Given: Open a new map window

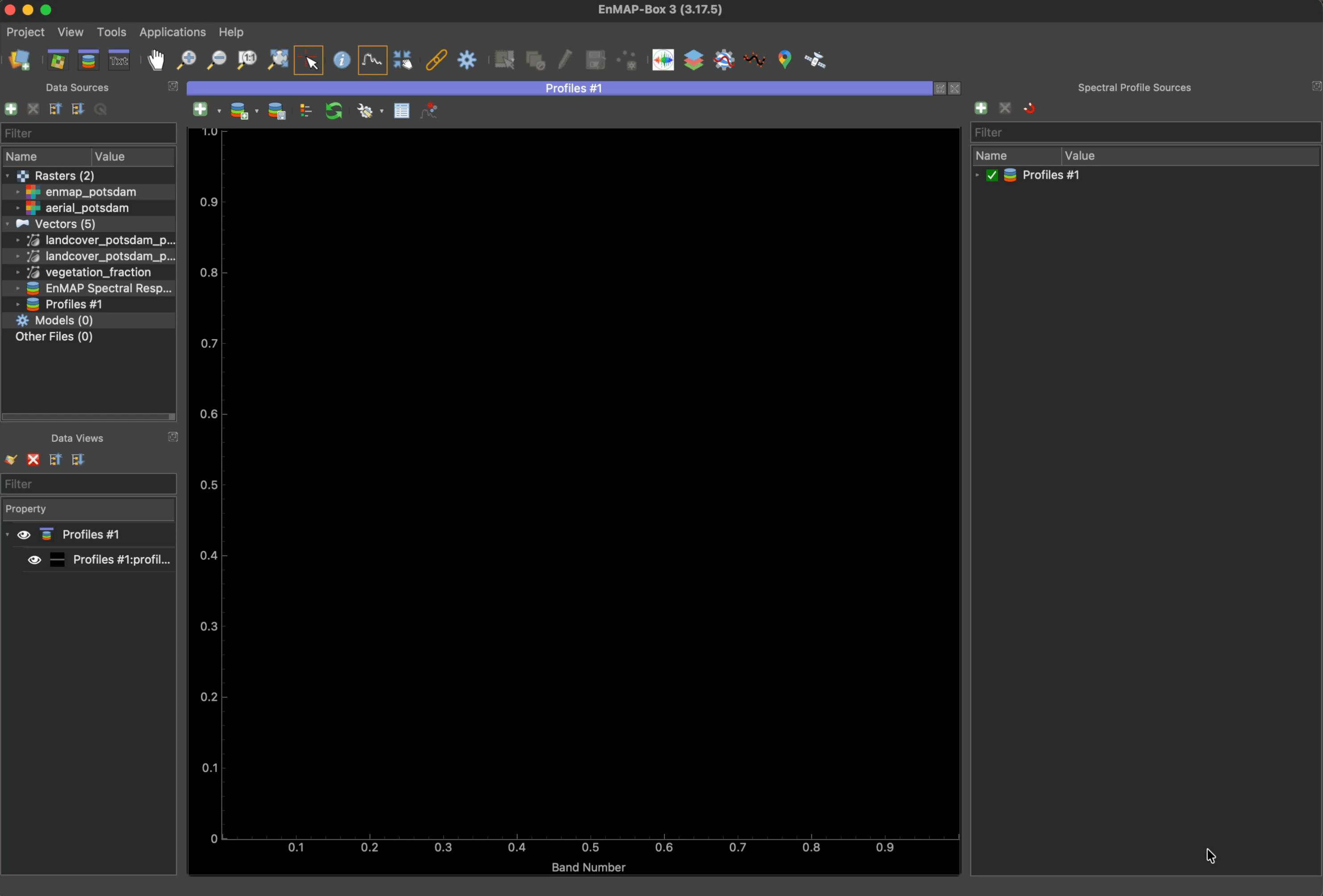Looking at the screenshot, I should [x=58, y=60].
